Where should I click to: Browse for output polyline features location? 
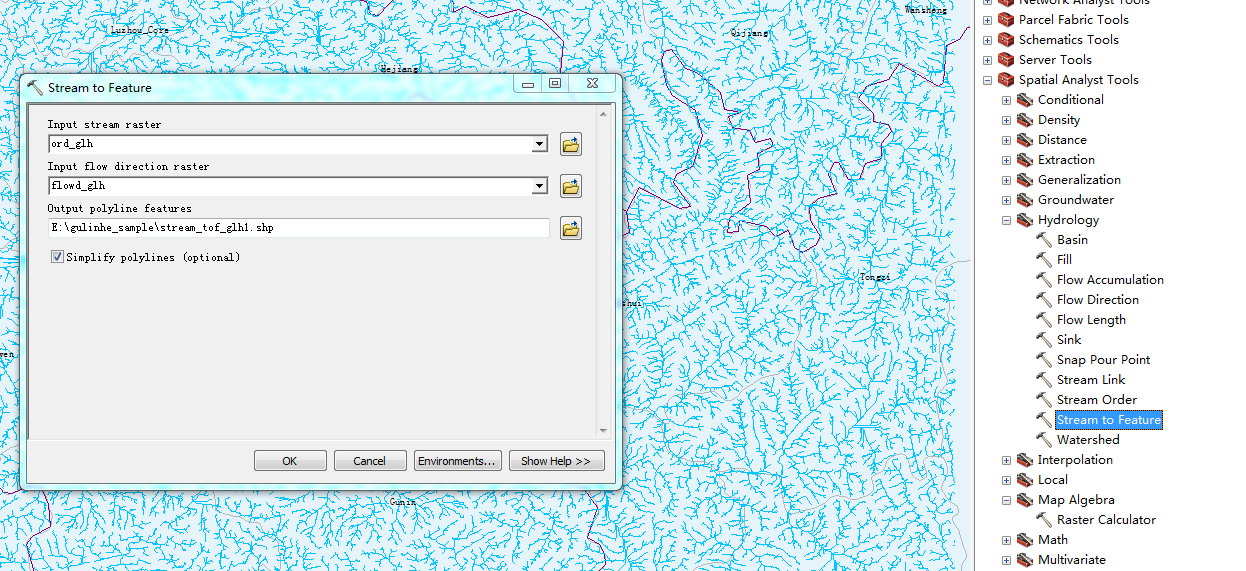pos(571,228)
